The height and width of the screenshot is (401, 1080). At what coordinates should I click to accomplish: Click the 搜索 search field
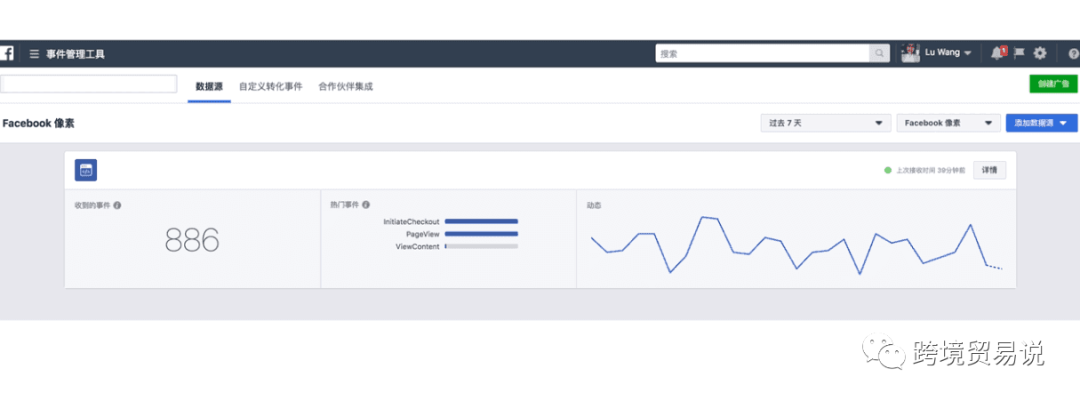[763, 53]
